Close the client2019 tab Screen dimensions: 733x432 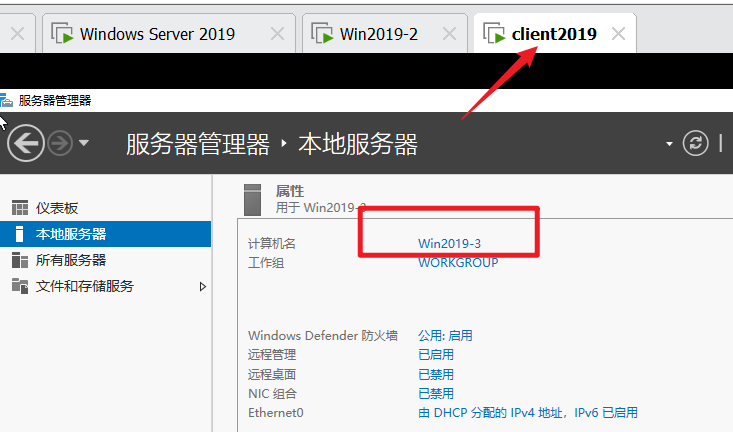click(x=618, y=34)
